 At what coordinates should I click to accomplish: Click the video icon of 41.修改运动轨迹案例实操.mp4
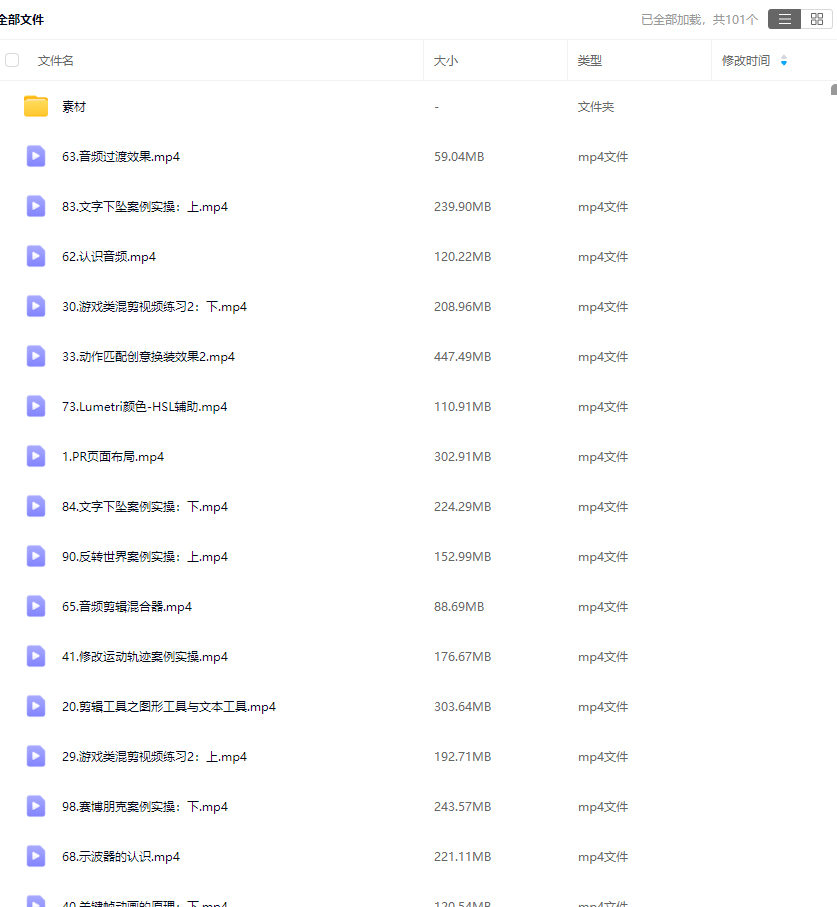[36, 656]
